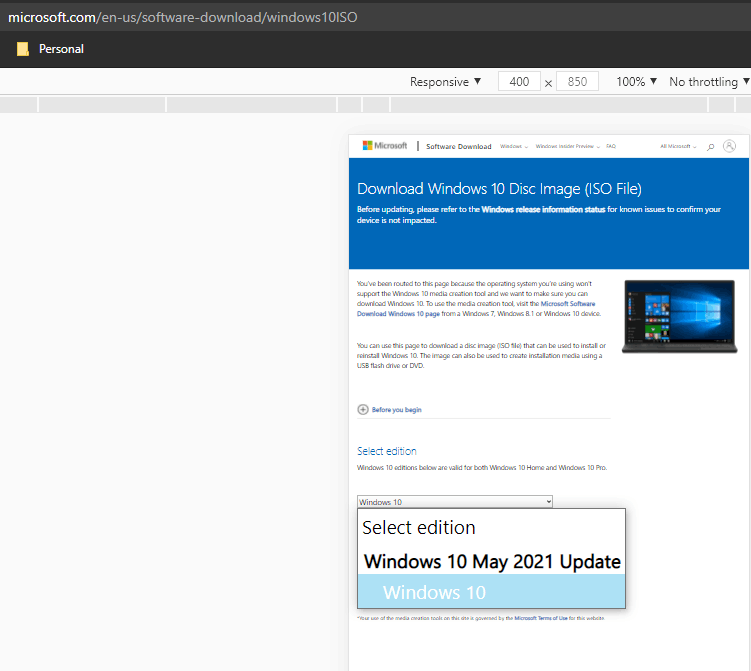Screen dimensions: 751x671
Task: Click the viewport width field showing 400
Action: tap(519, 82)
